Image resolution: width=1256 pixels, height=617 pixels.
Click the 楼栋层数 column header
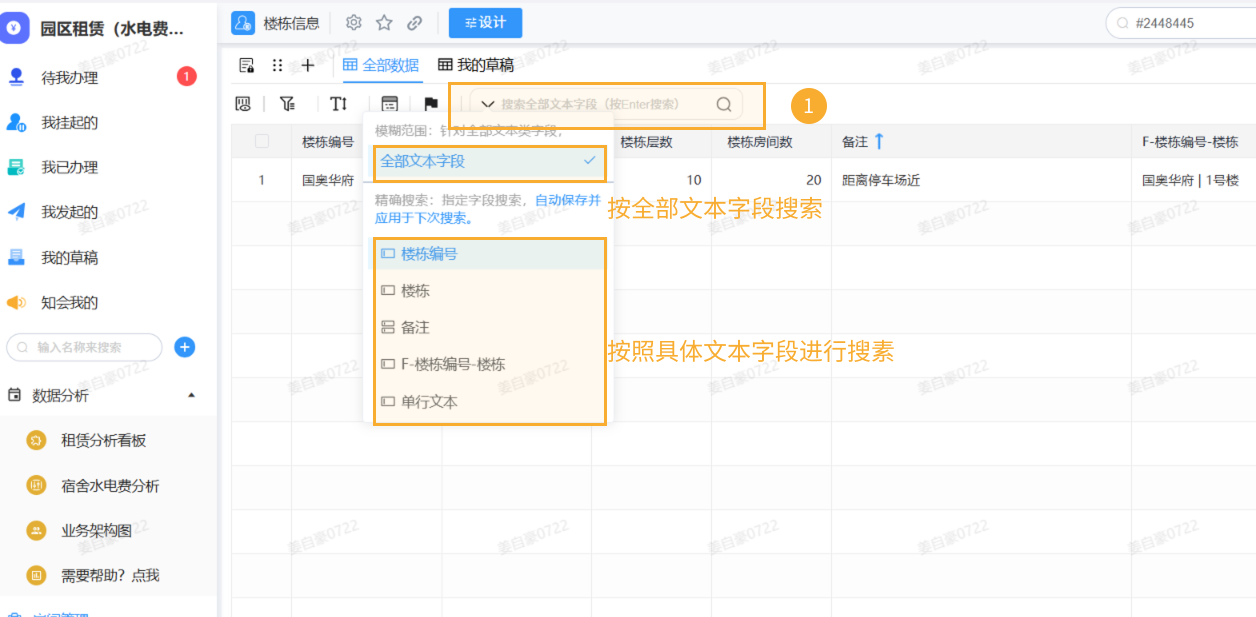point(646,142)
